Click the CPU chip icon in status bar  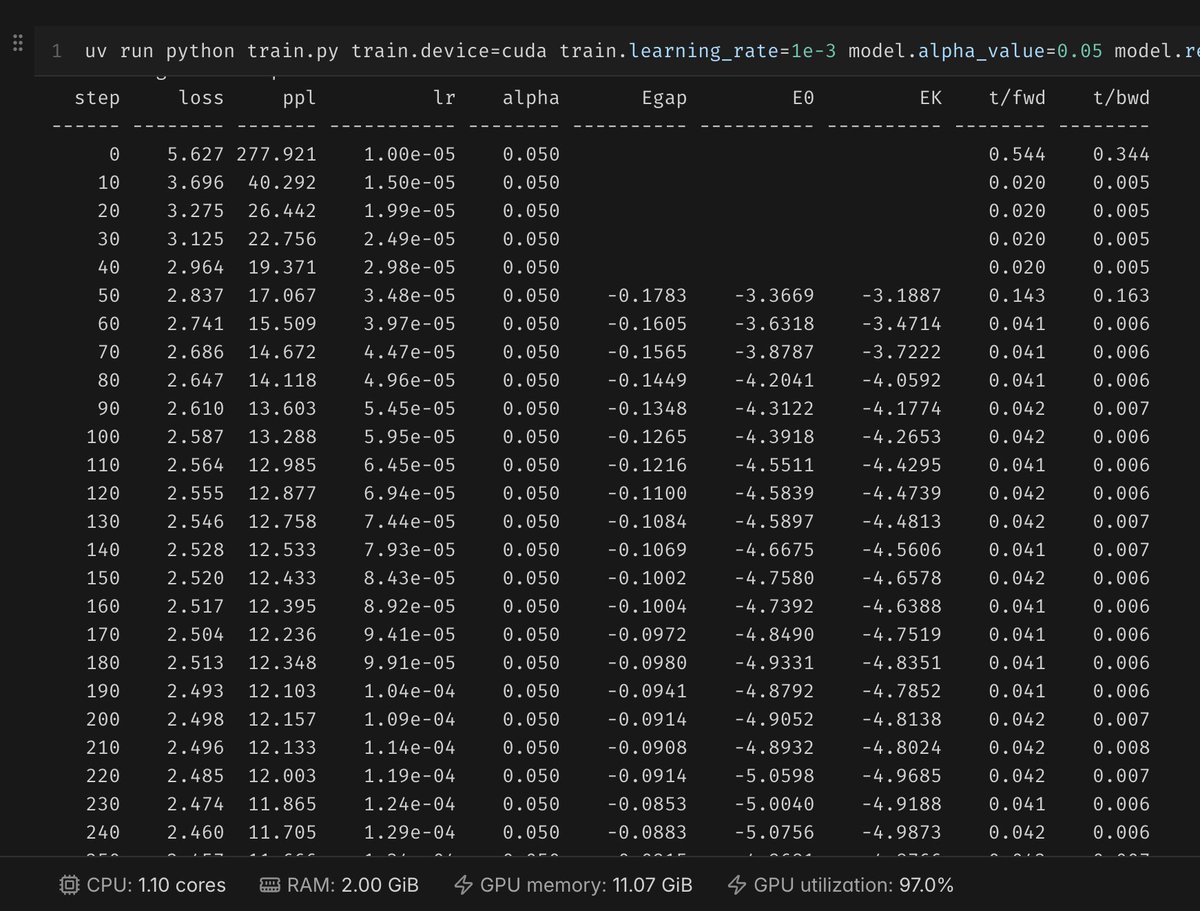(x=69, y=885)
